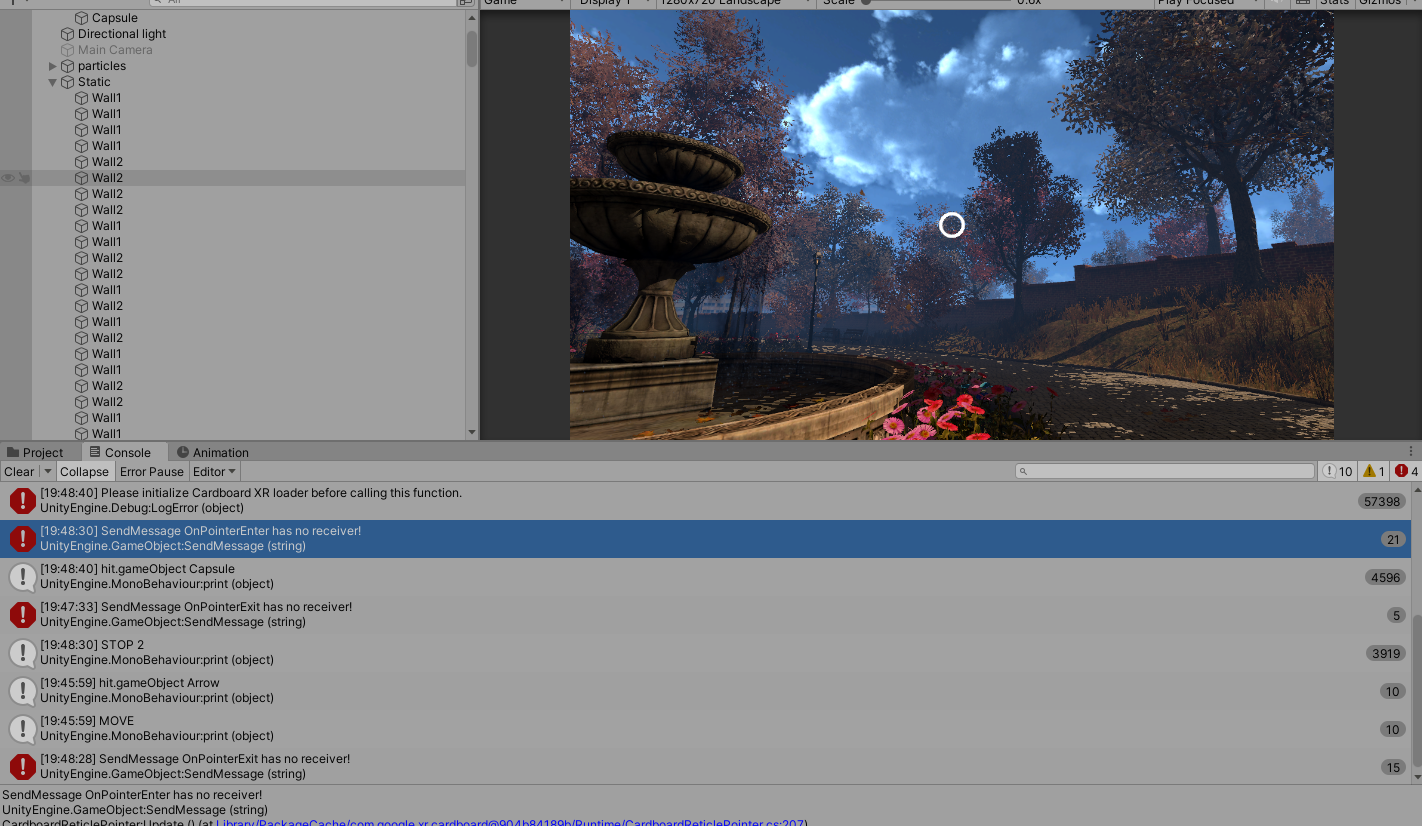Enable Error Pause in the Console
Image resolution: width=1422 pixels, height=826 pixels.
click(x=151, y=471)
